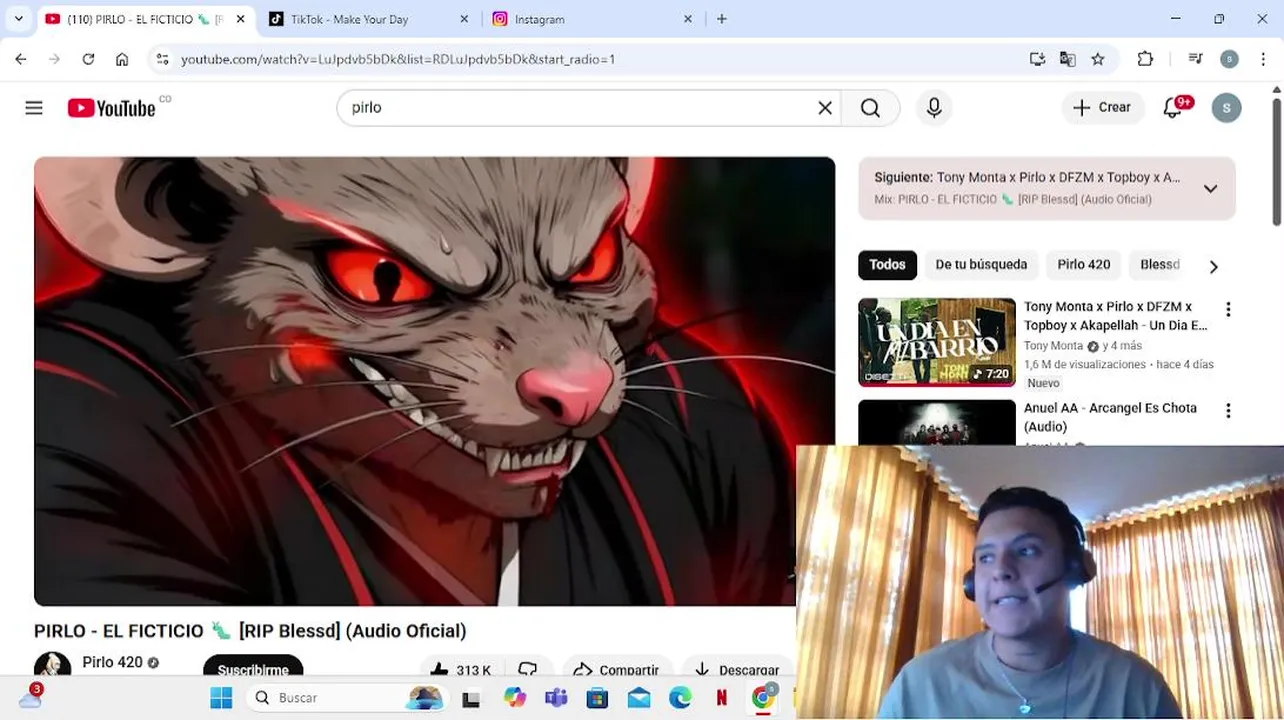Open the YouTube hamburger guide menu
Viewport: 1284px width, 720px height.
[34, 108]
